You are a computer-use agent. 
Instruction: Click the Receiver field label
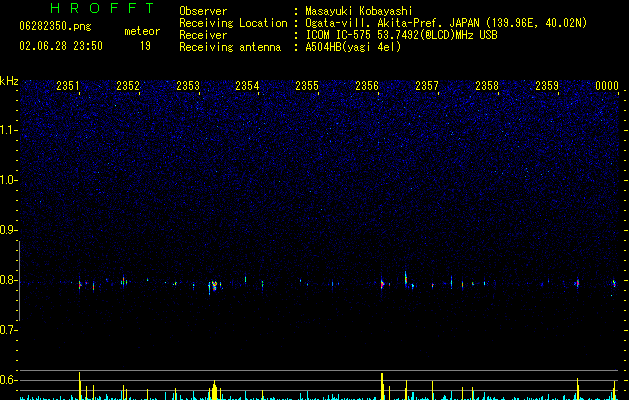[x=203, y=35]
